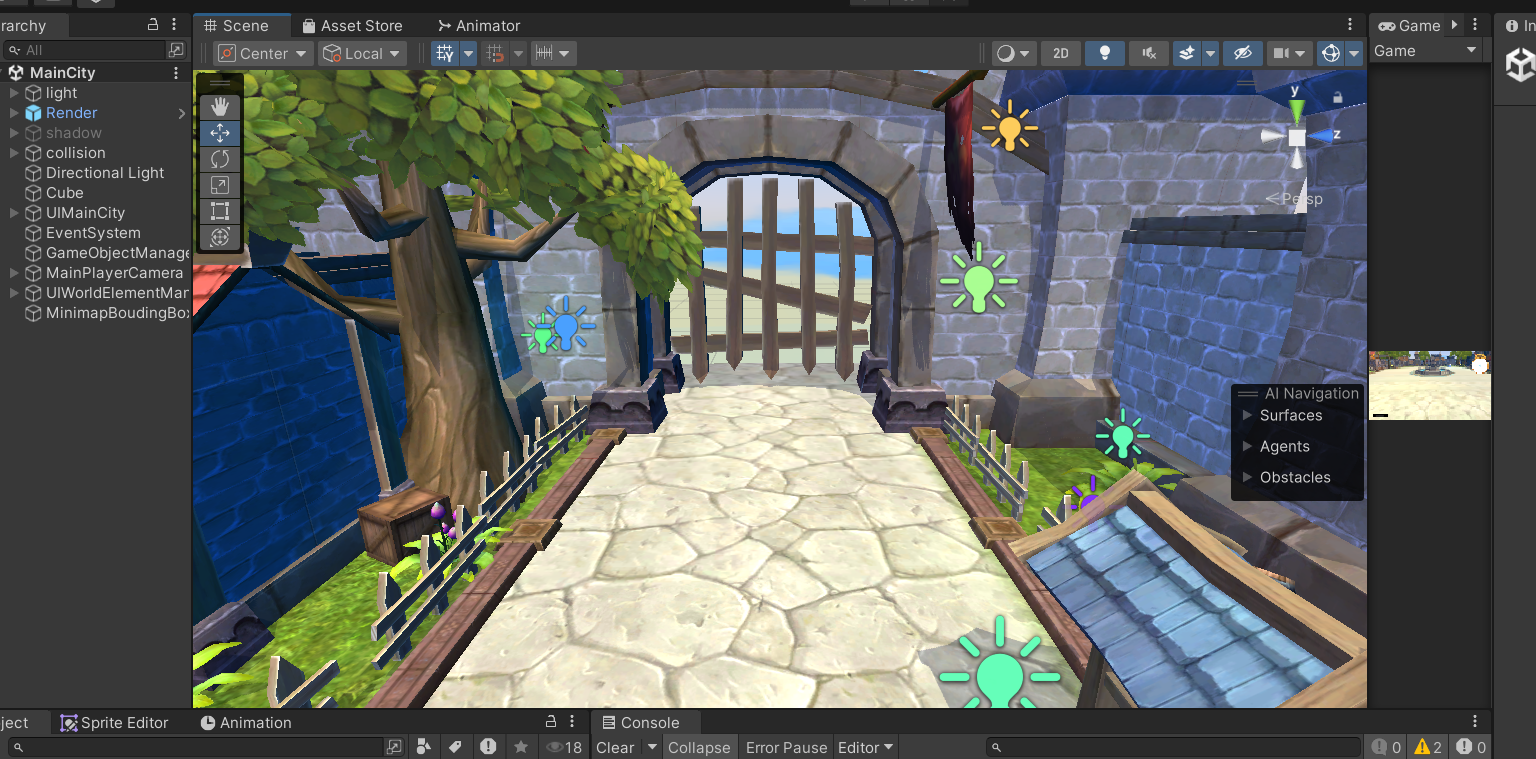The width and height of the screenshot is (1536, 759).
Task: Click the orange light gizmo in scene
Action: 1009,127
